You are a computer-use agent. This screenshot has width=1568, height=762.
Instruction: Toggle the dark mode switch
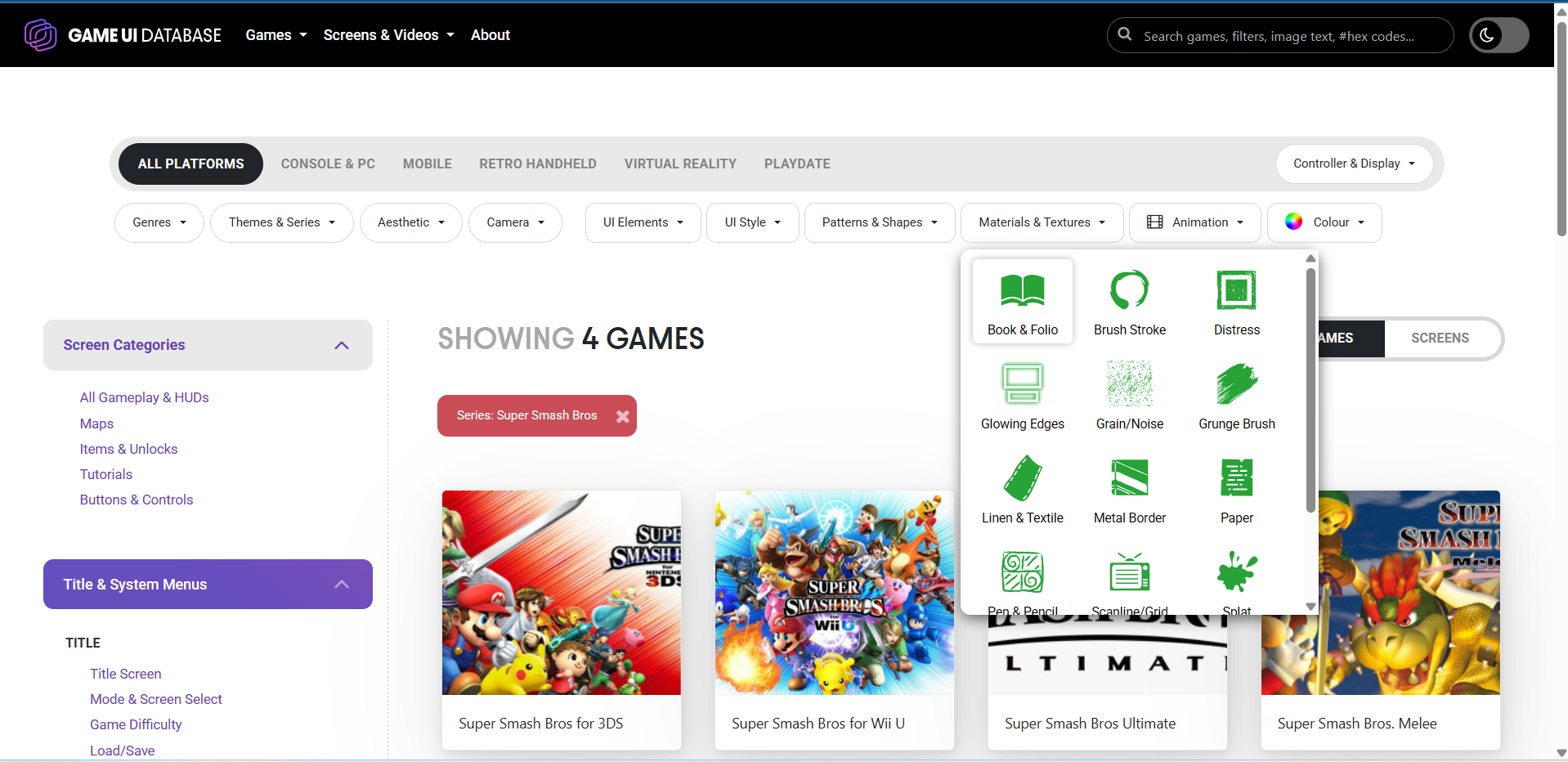click(1499, 35)
